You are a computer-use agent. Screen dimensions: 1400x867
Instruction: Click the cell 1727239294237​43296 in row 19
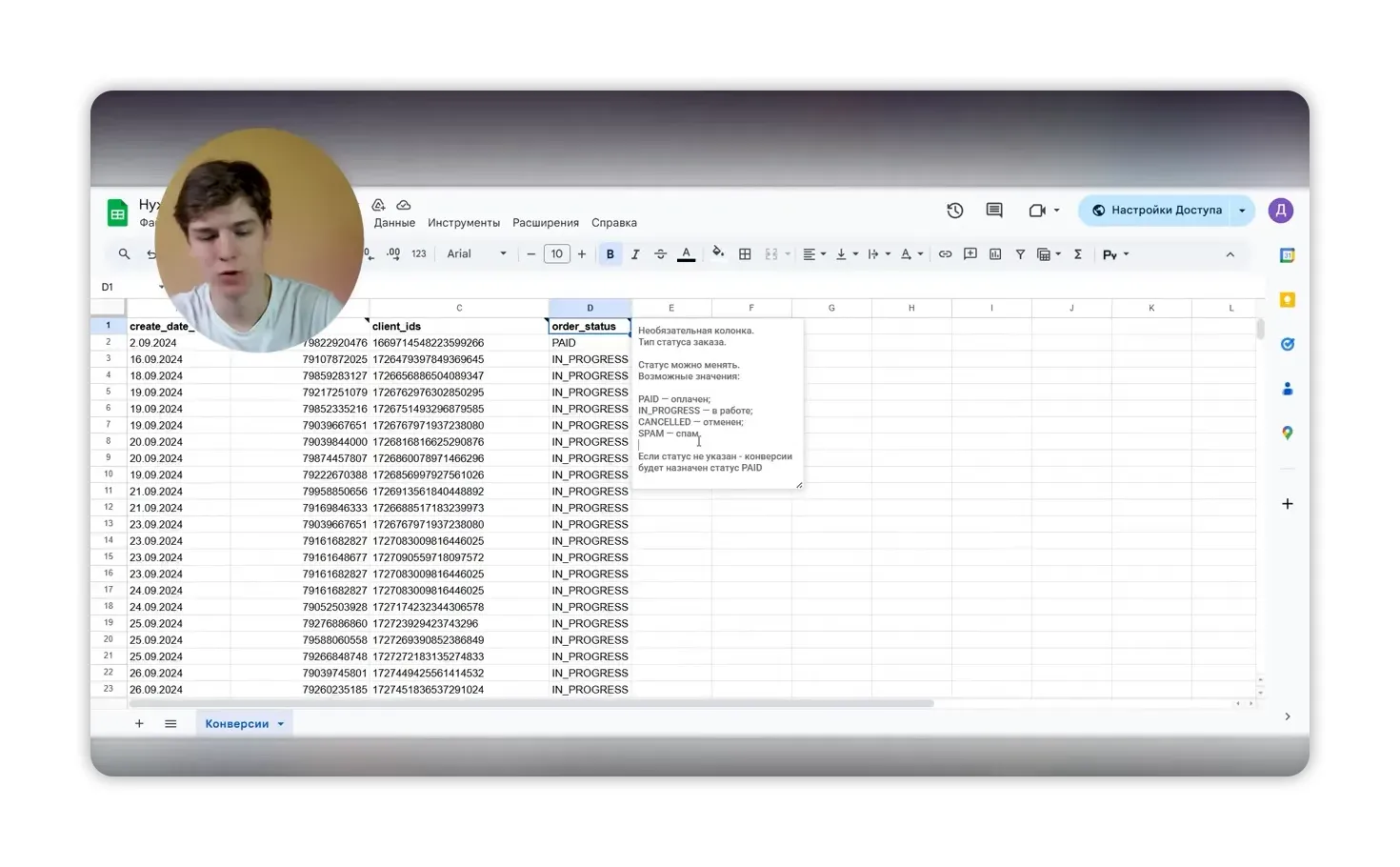[459, 624]
